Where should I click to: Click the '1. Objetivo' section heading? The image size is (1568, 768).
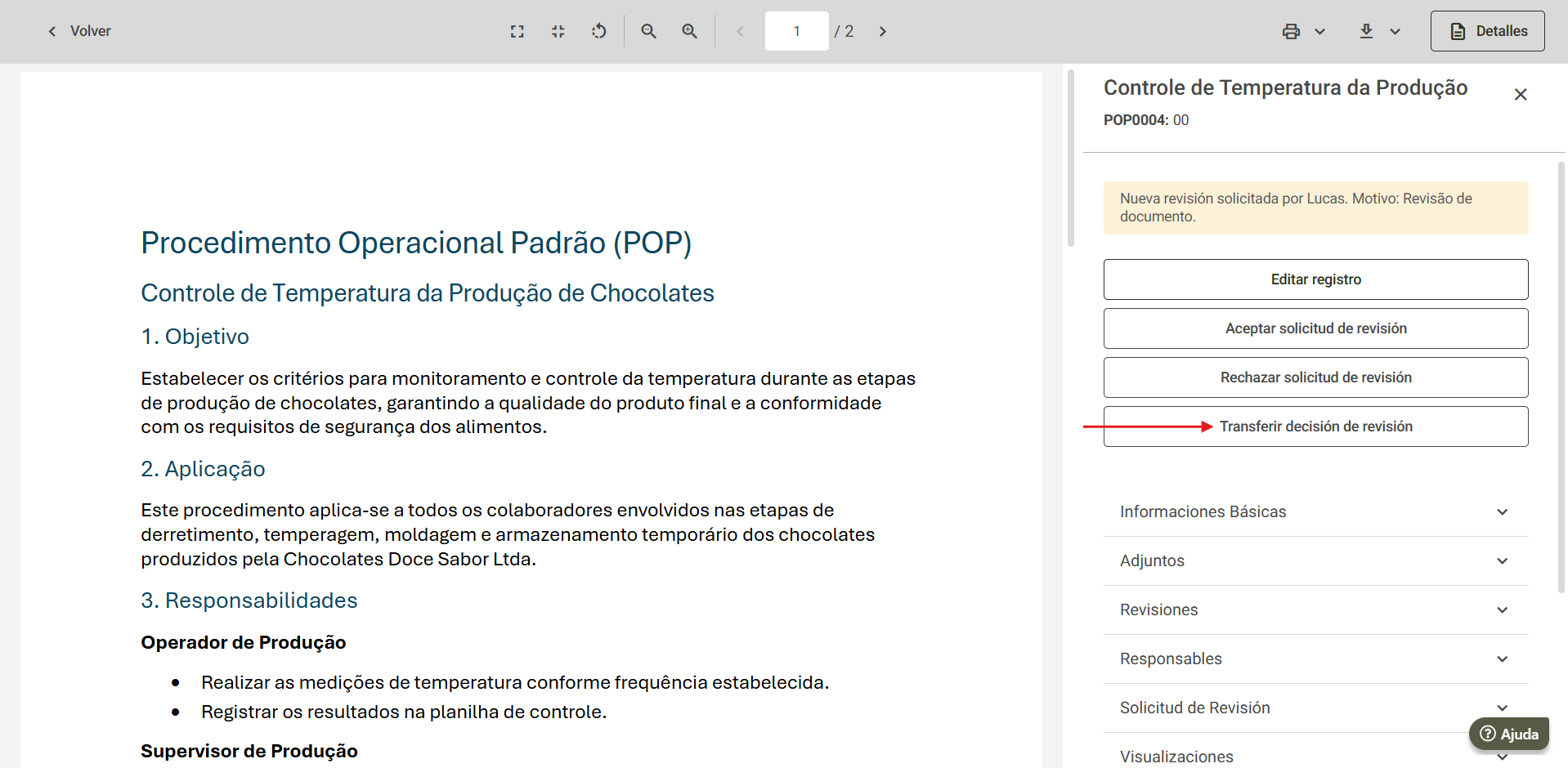point(195,337)
